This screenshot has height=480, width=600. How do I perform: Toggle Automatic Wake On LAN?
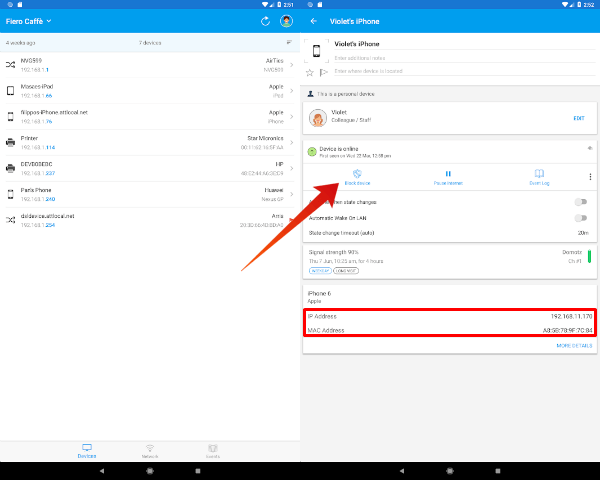(580, 218)
